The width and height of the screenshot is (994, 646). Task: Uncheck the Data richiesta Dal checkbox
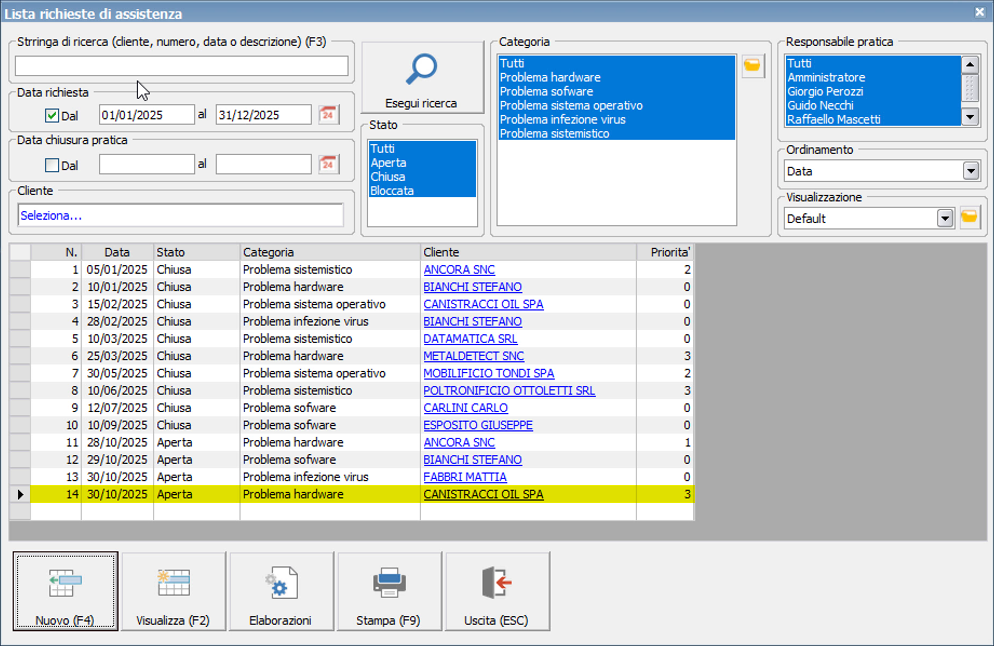click(x=52, y=115)
